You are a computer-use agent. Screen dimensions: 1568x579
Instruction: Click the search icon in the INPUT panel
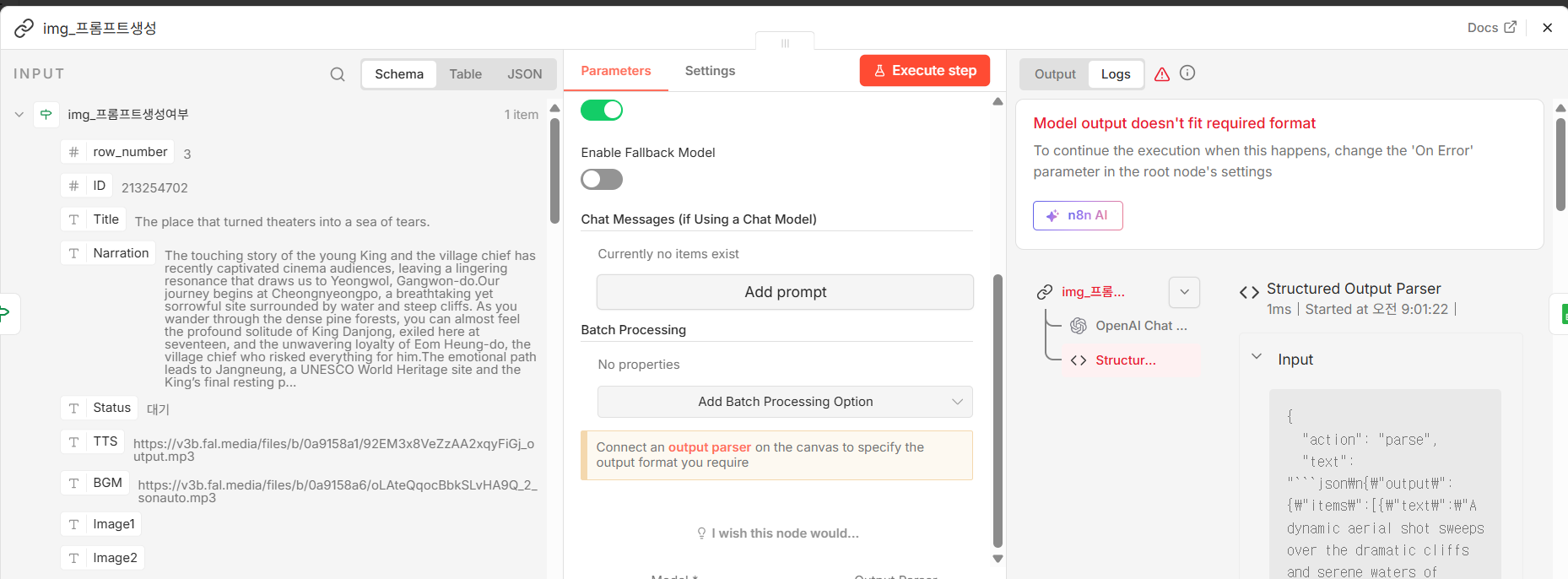pos(338,74)
